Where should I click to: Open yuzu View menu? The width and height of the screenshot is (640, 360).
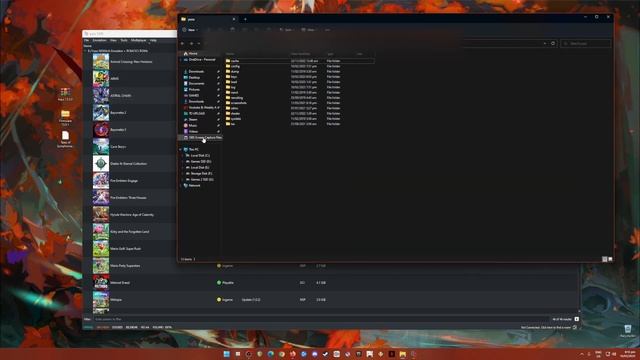click(x=113, y=40)
